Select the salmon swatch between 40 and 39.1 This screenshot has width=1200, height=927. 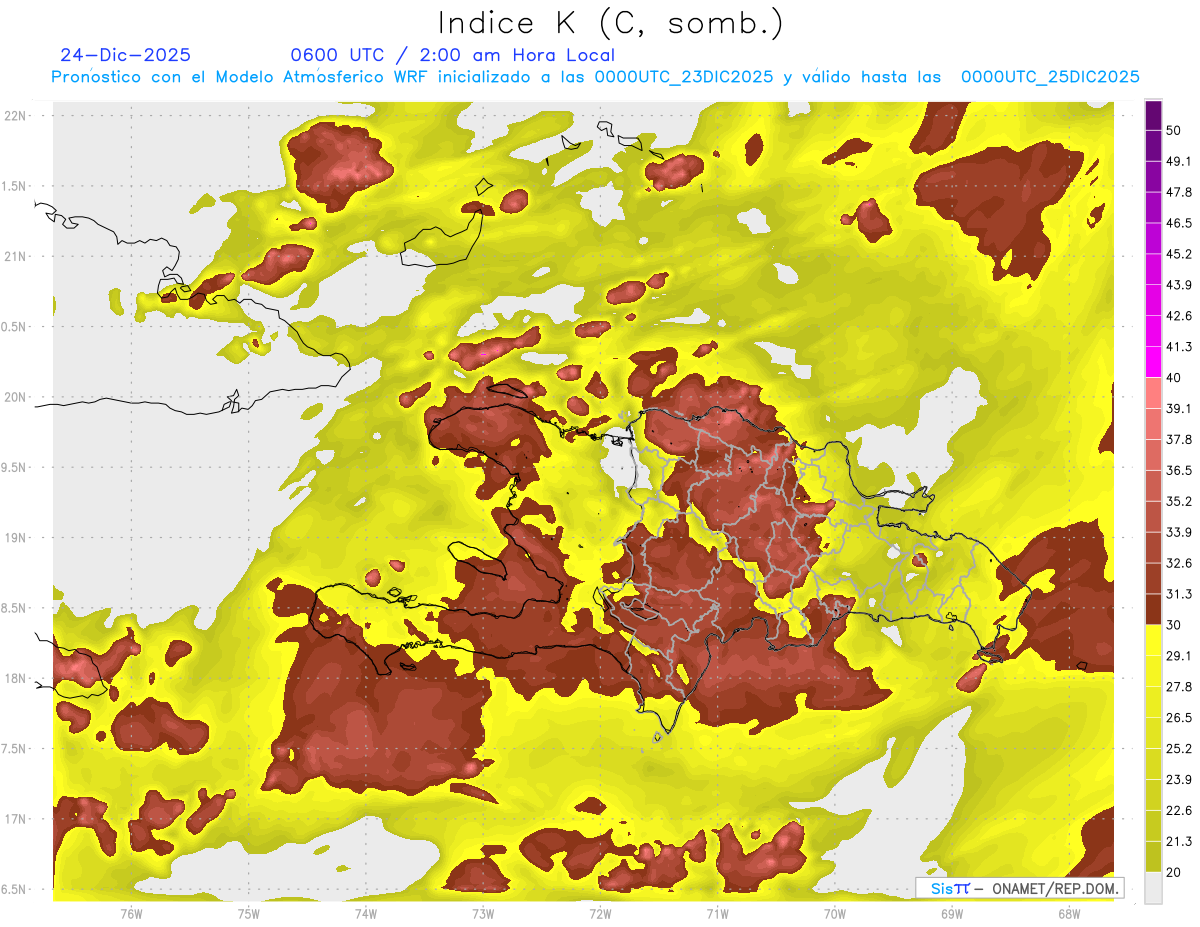(x=1153, y=393)
